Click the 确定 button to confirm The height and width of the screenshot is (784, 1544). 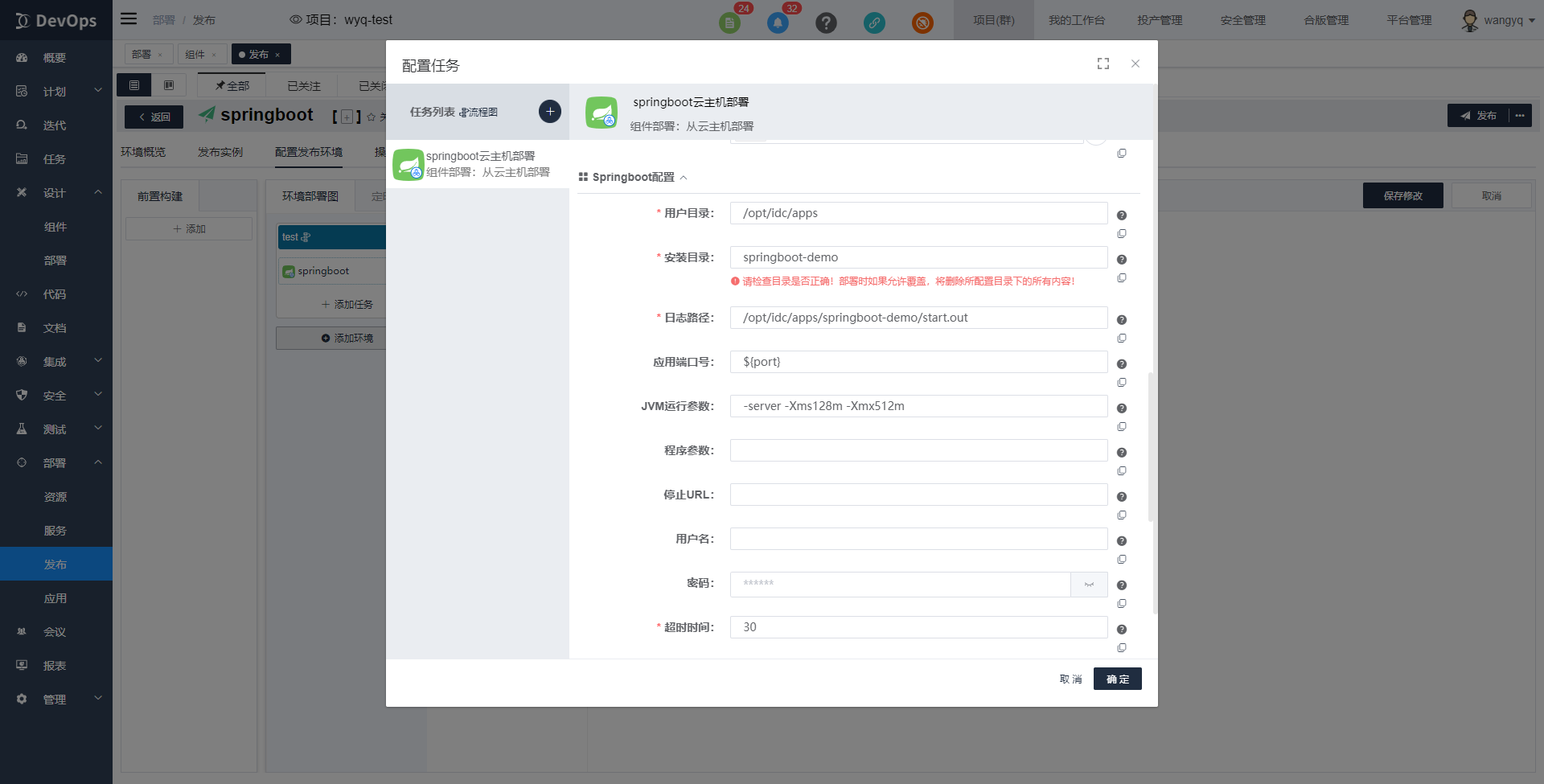1117,679
